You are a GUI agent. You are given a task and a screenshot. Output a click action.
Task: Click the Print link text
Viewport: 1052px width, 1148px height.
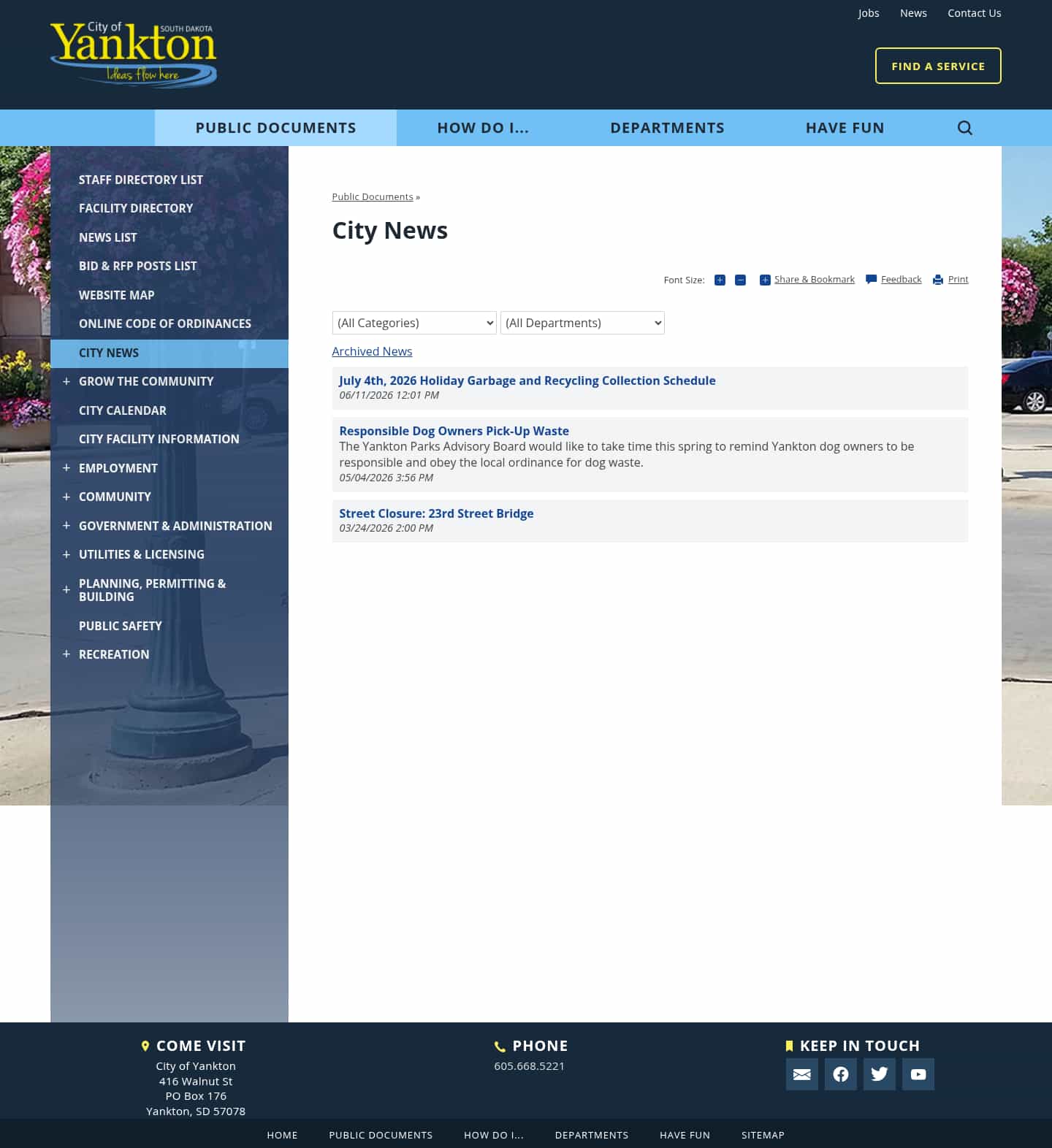958,280
